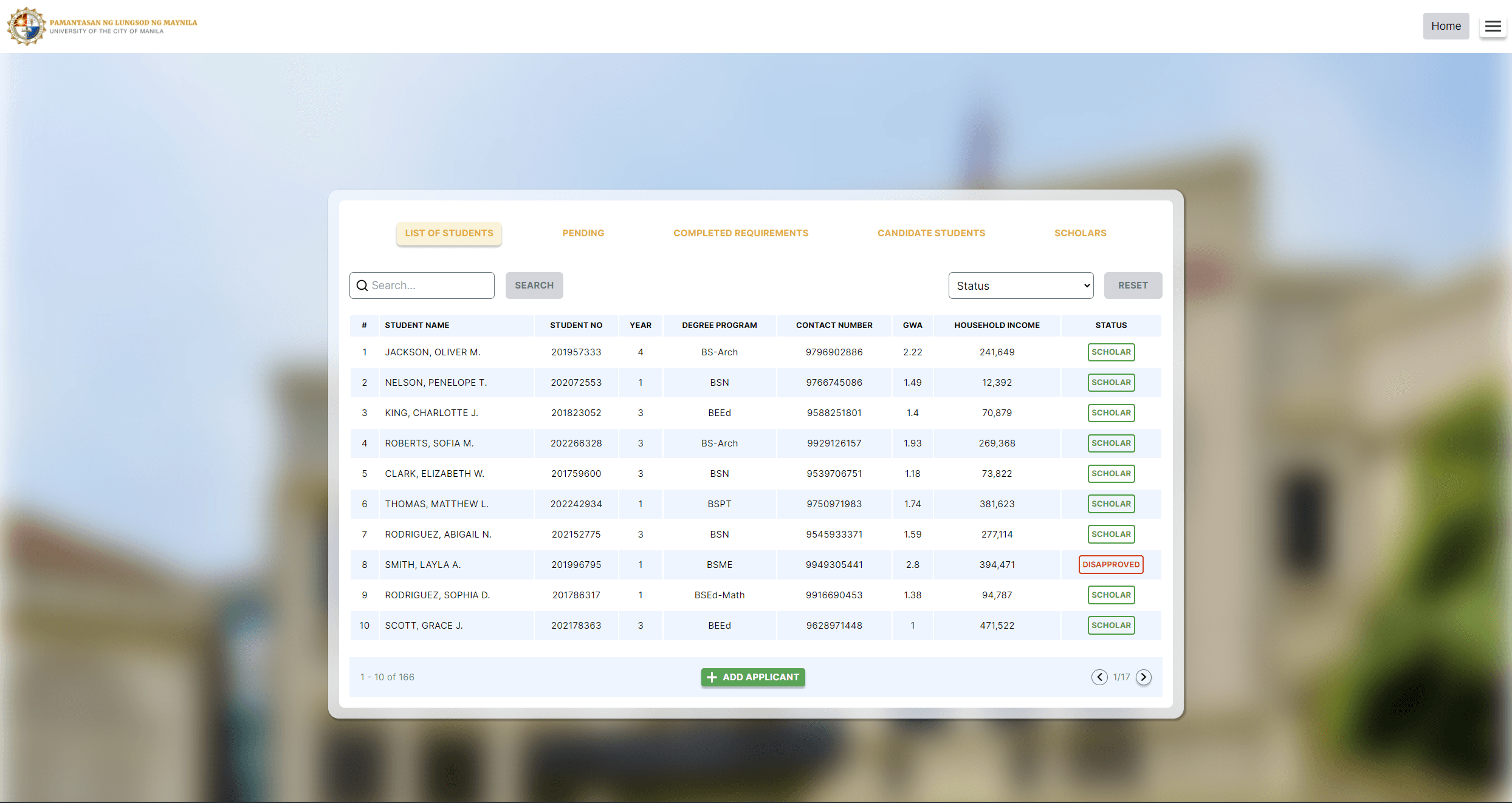Open the SCHOLARS tab

click(1080, 233)
